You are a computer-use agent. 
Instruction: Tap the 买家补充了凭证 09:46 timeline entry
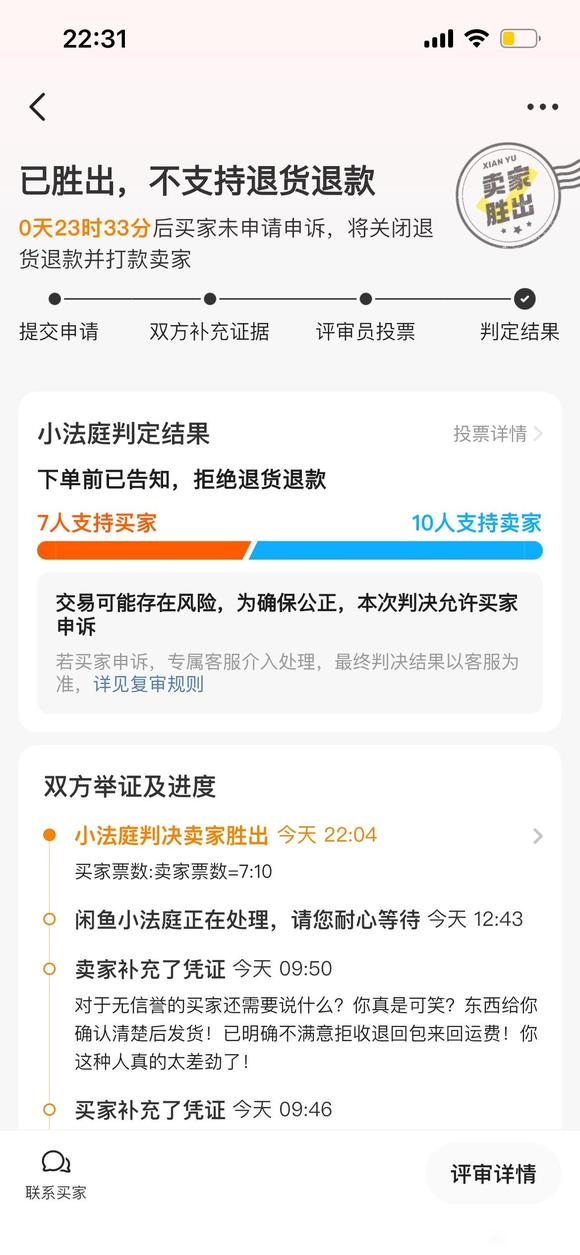coord(203,1109)
